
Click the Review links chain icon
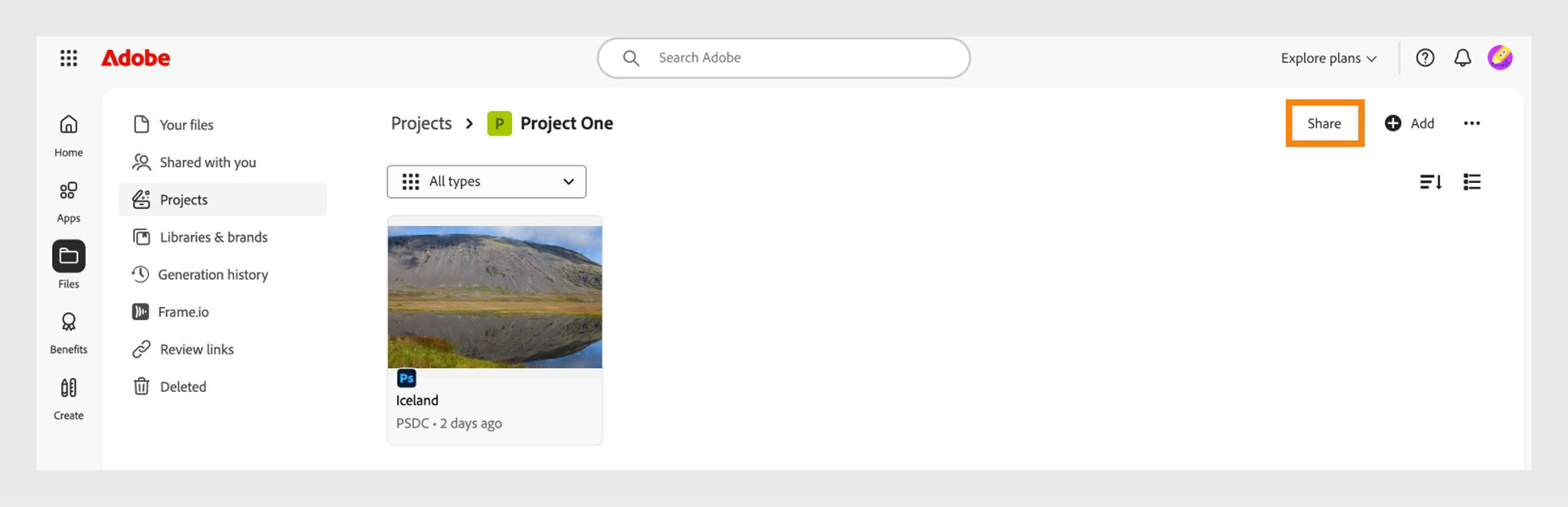tap(141, 349)
